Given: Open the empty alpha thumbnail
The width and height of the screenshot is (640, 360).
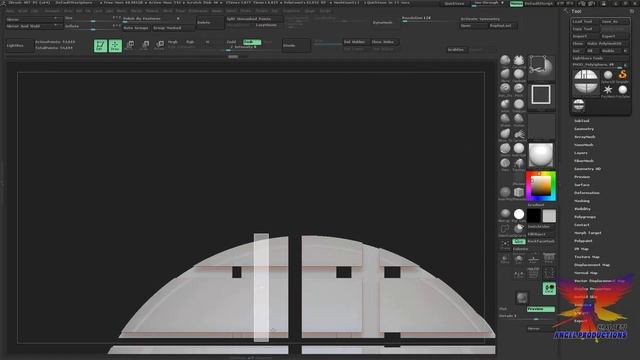Looking at the screenshot, I should click(541, 126).
